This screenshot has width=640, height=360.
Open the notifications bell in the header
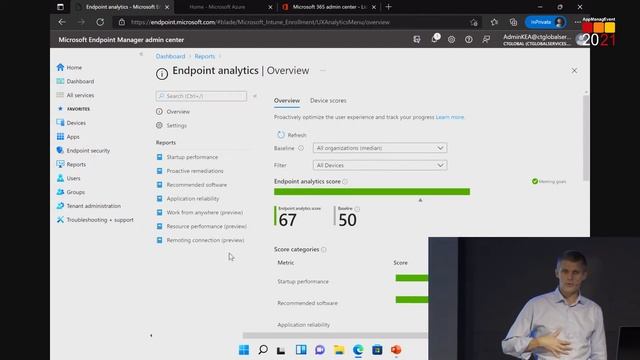pos(434,39)
